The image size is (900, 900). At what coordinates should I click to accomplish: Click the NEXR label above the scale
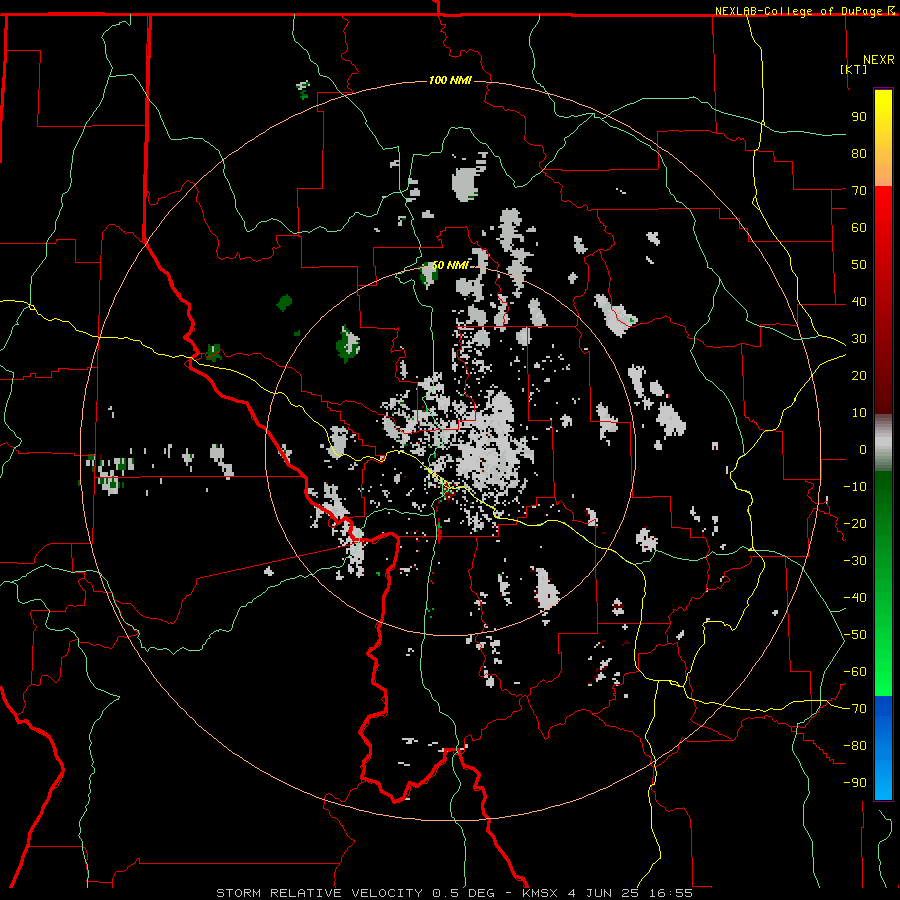tap(878, 60)
